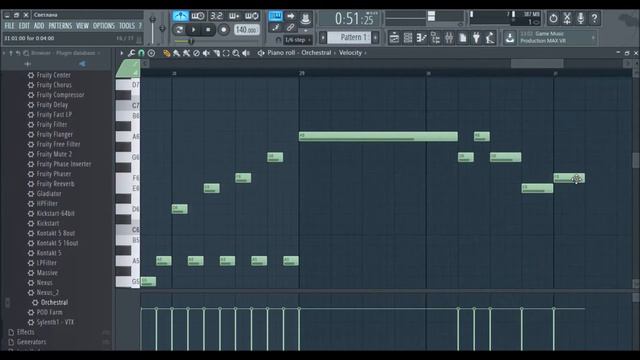The width and height of the screenshot is (640, 360).
Task: Click the microphone recording icon
Action: 580,18
